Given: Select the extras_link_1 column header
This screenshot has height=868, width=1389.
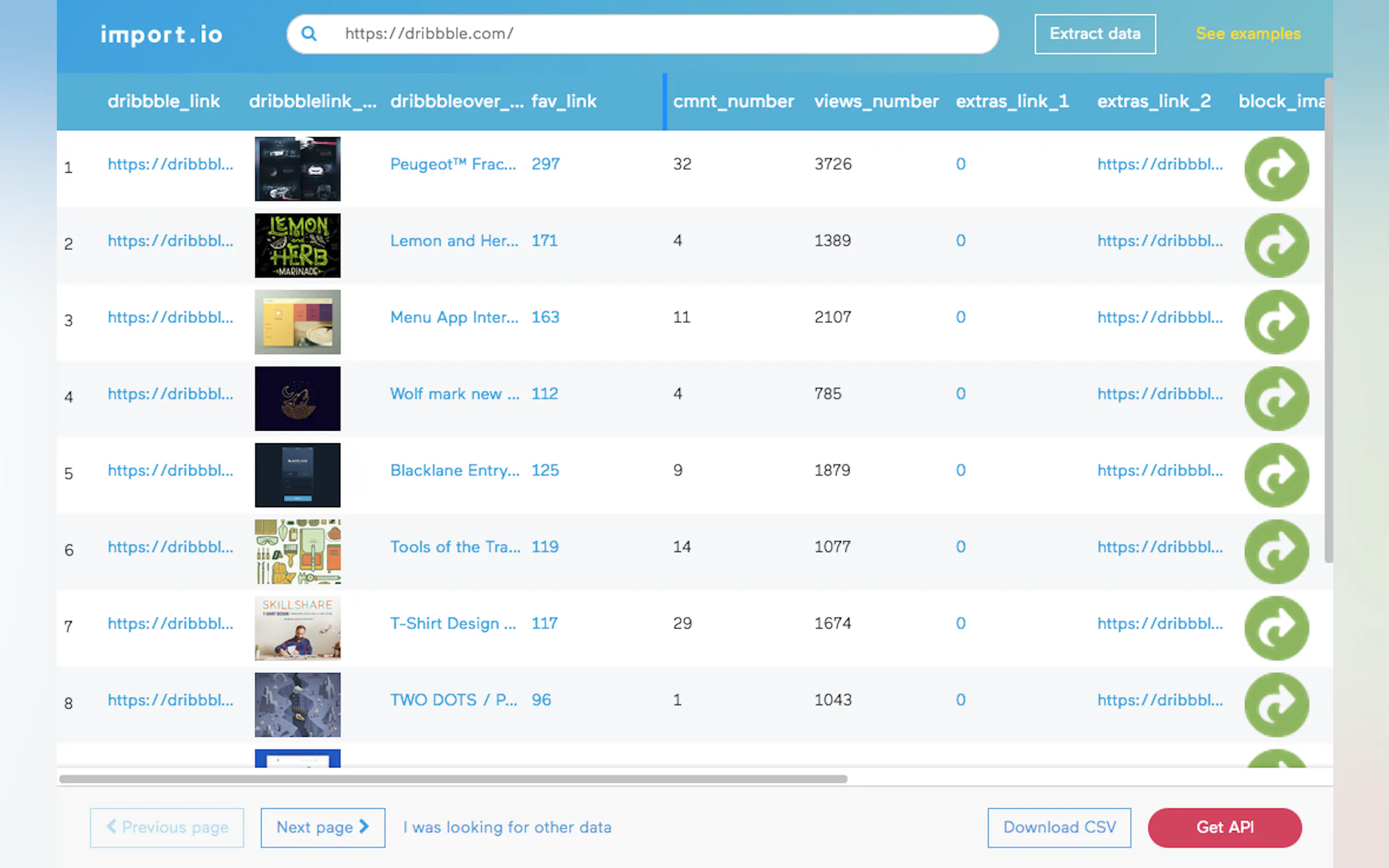Looking at the screenshot, I should [x=1012, y=102].
